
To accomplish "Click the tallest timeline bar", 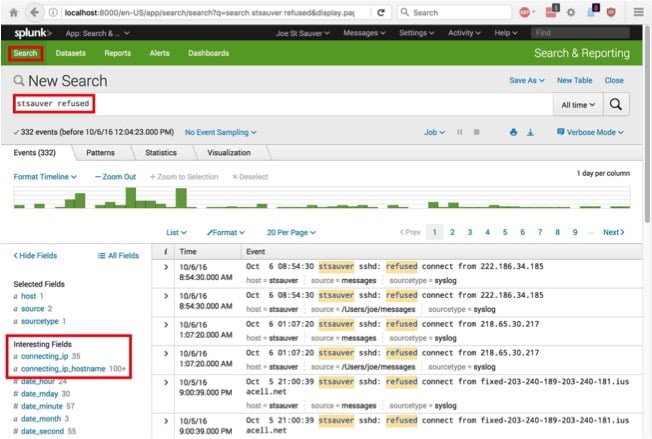I will [x=131, y=197].
